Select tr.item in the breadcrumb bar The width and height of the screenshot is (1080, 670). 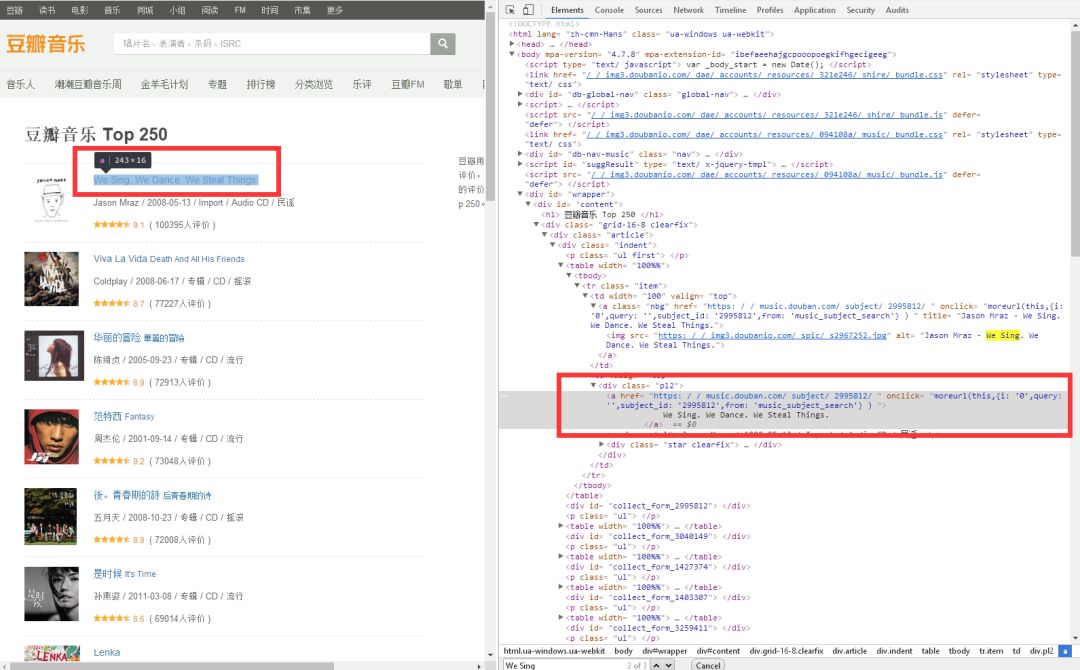click(990, 651)
